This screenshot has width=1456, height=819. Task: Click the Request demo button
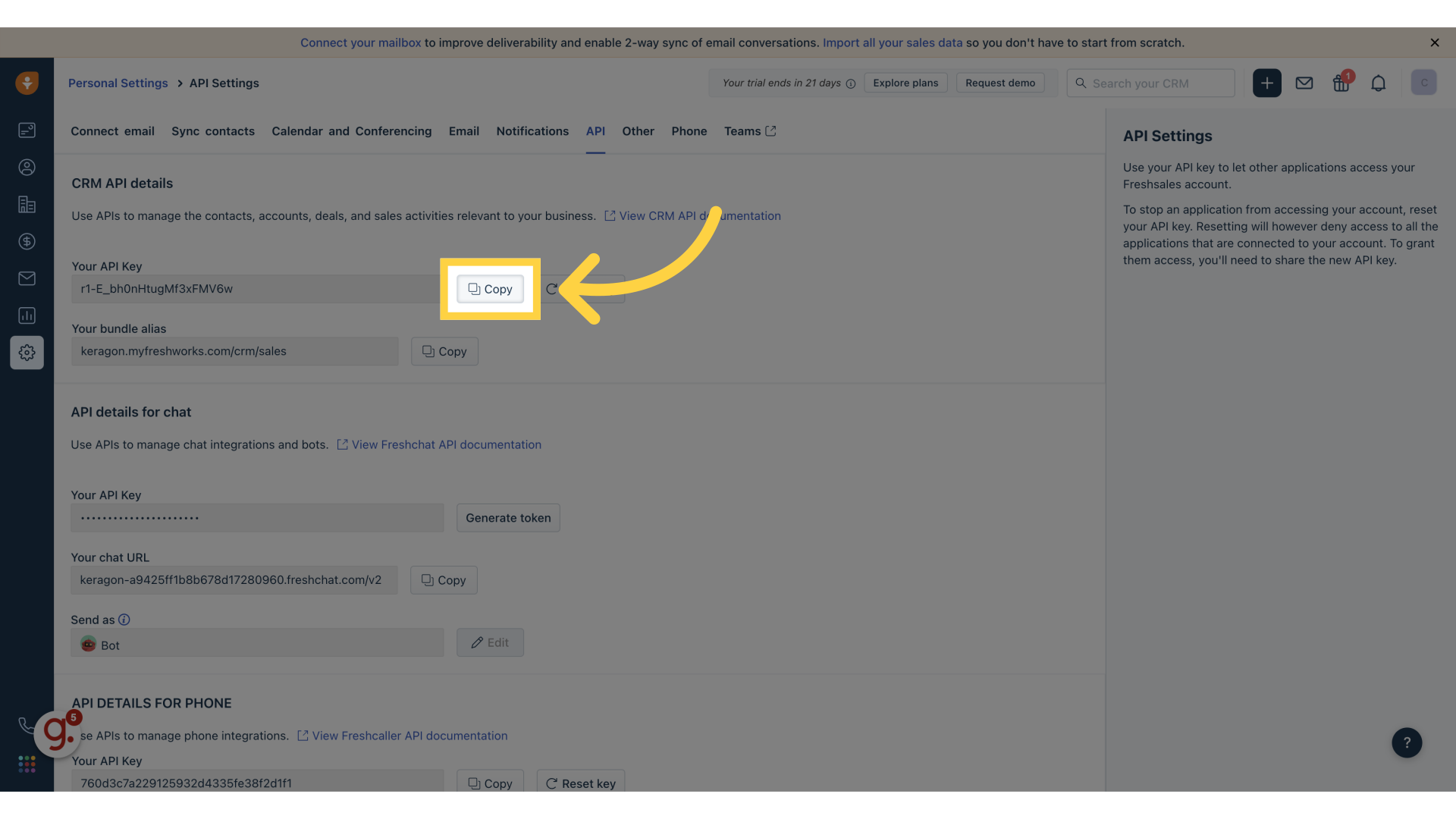(x=999, y=83)
